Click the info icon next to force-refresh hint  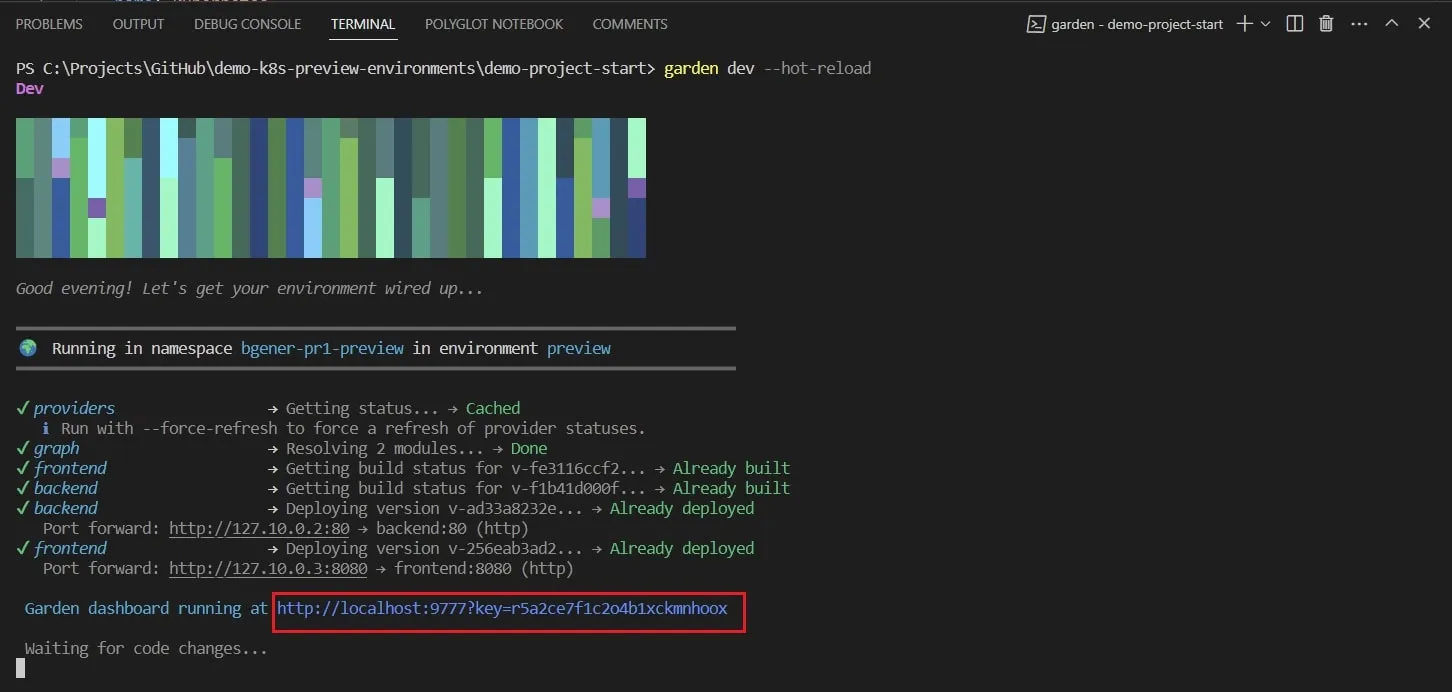pyautogui.click(x=45, y=427)
